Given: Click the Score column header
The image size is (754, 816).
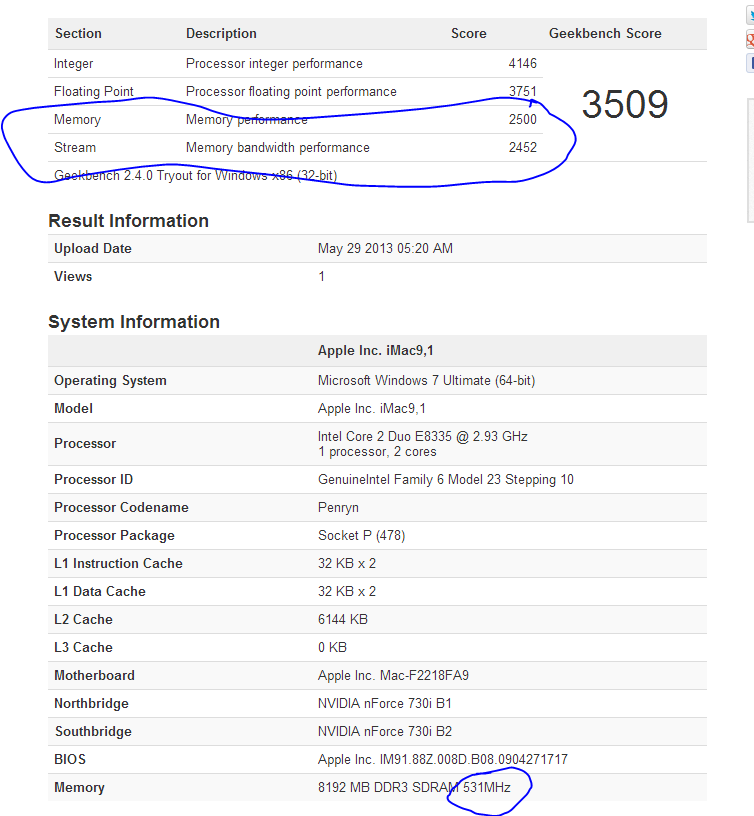Looking at the screenshot, I should tap(468, 33).
